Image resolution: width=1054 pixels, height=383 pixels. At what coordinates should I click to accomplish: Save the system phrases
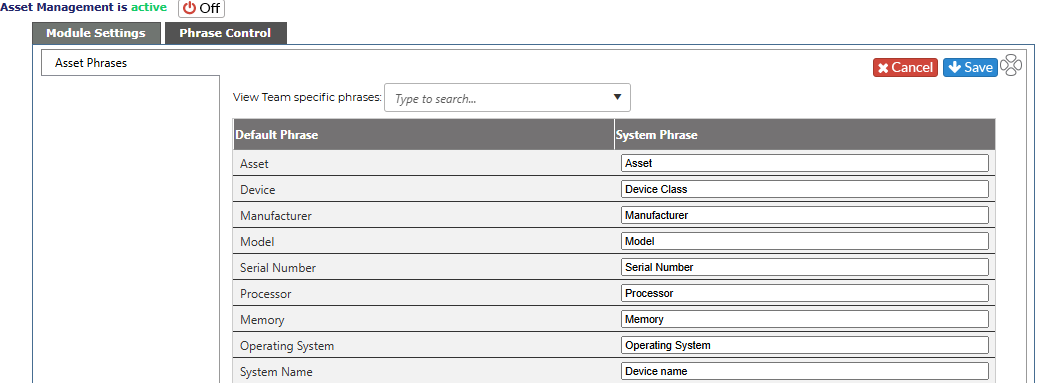coord(970,67)
